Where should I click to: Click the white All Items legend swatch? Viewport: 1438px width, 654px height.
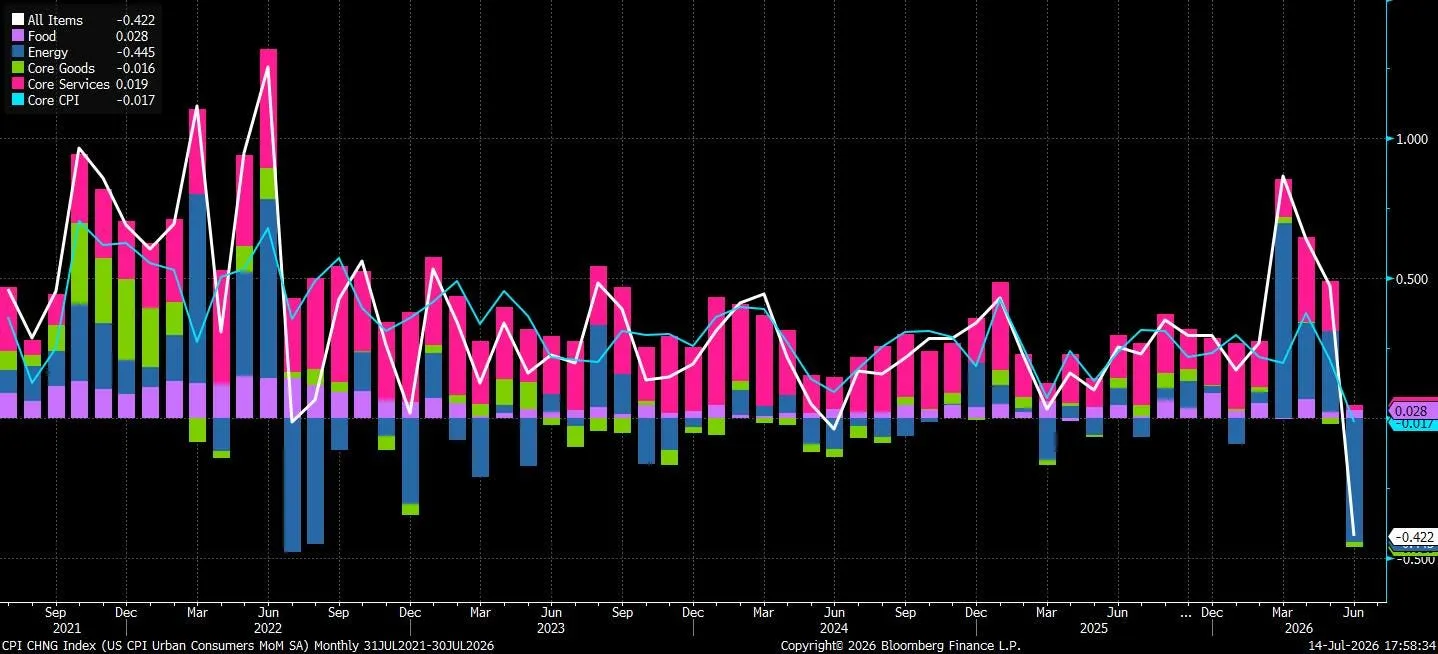[x=18, y=20]
